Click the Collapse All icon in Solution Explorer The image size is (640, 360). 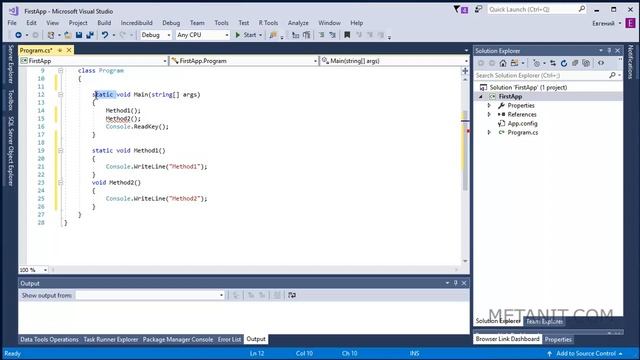pos(575,63)
